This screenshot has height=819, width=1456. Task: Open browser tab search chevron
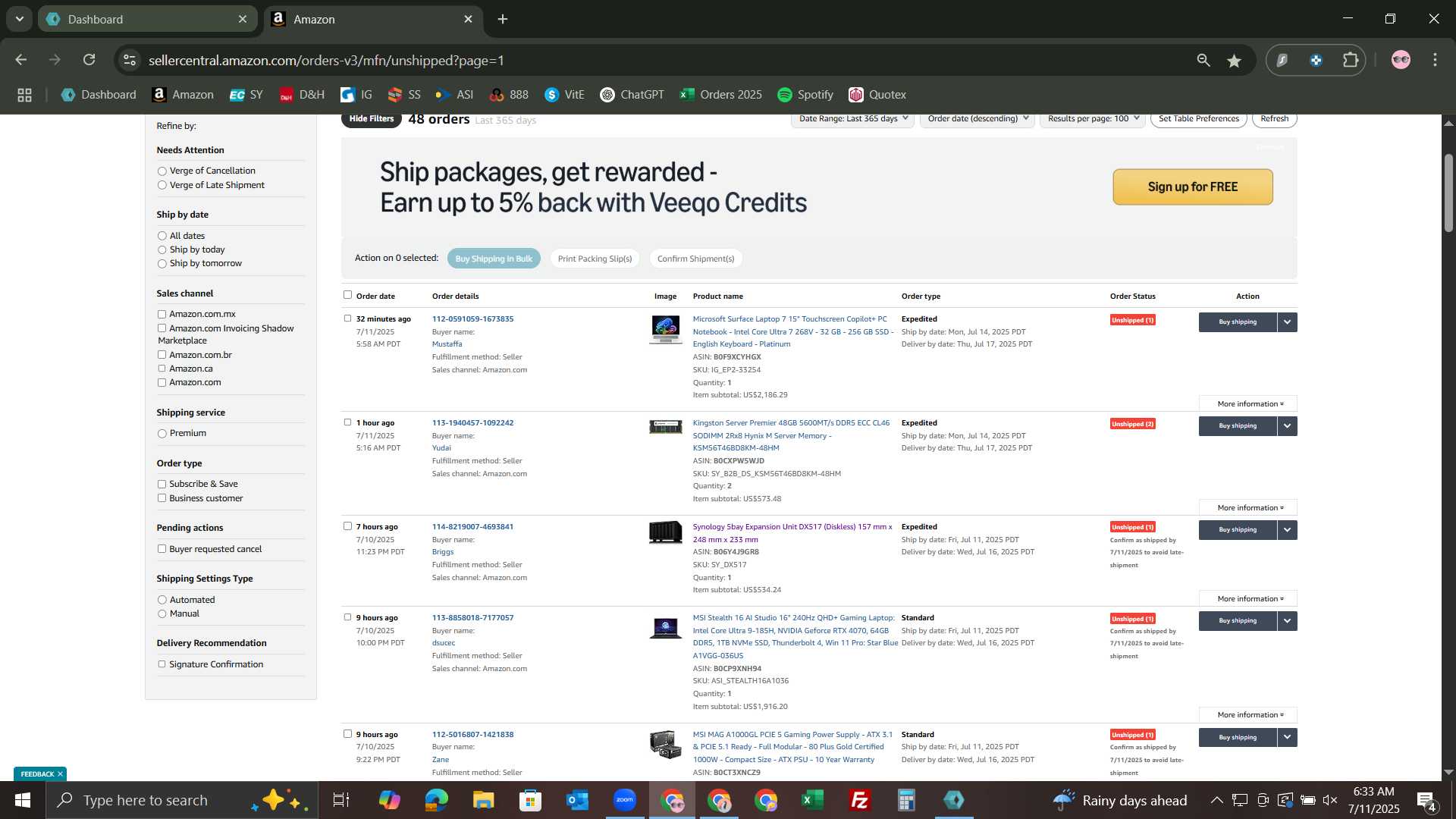20,19
